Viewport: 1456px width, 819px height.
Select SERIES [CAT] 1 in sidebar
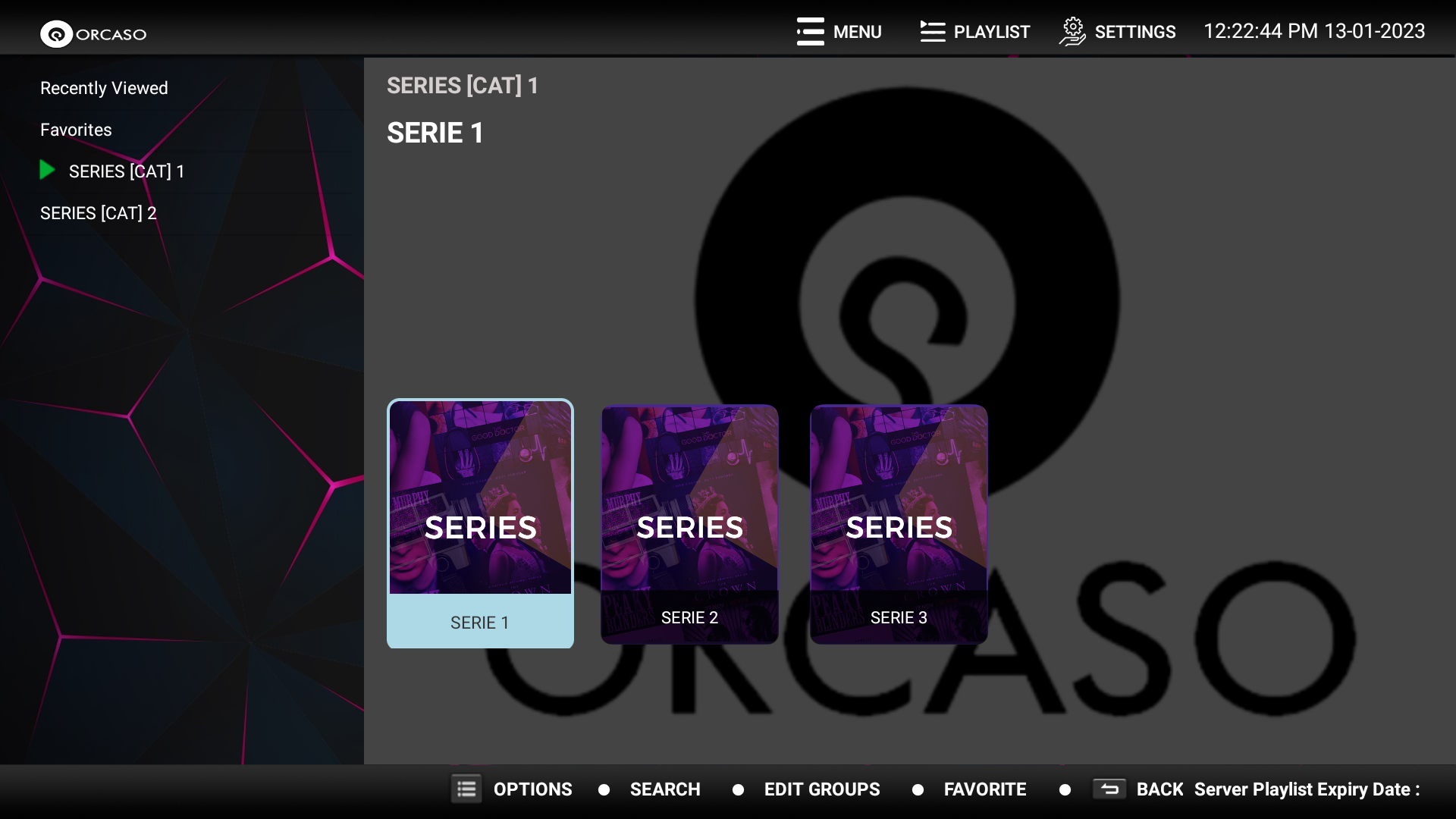click(x=127, y=171)
